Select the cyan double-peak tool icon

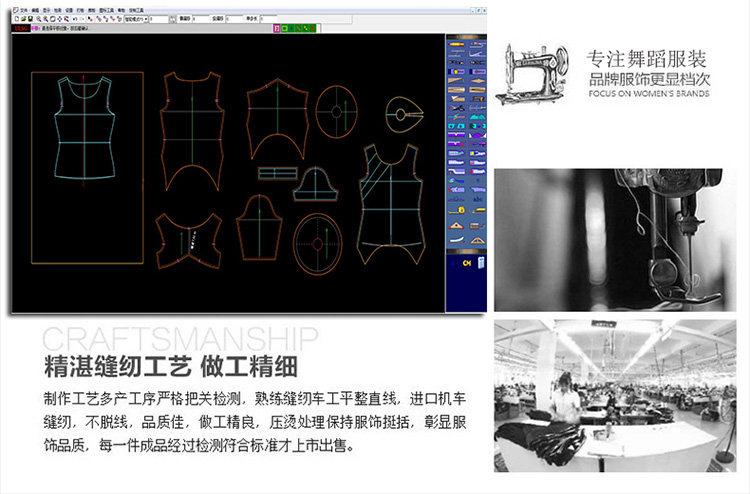(478, 117)
